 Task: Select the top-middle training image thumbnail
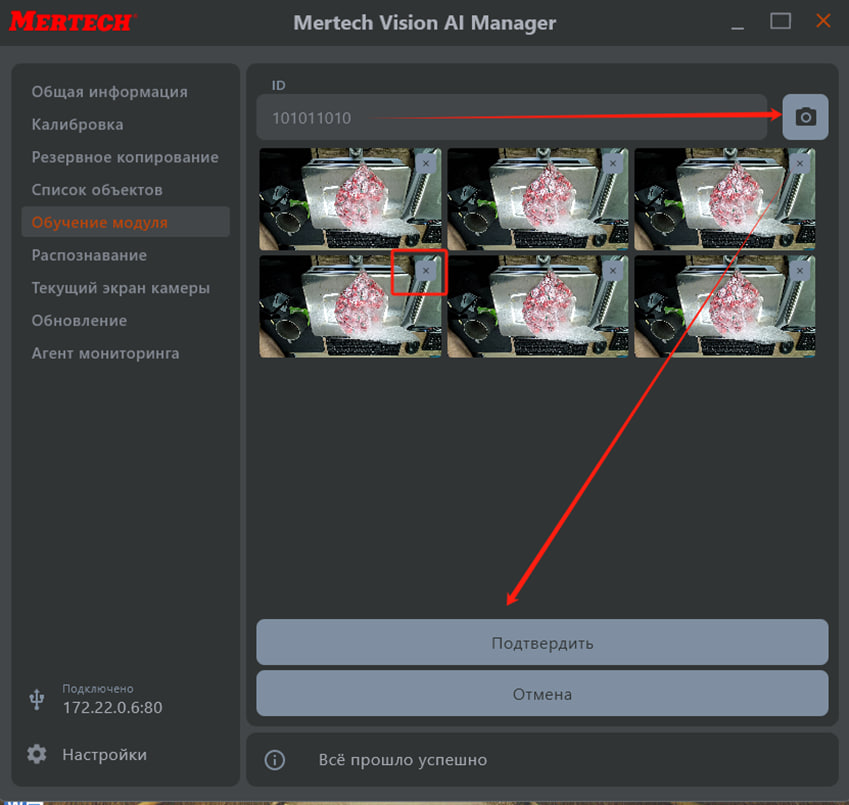538,200
